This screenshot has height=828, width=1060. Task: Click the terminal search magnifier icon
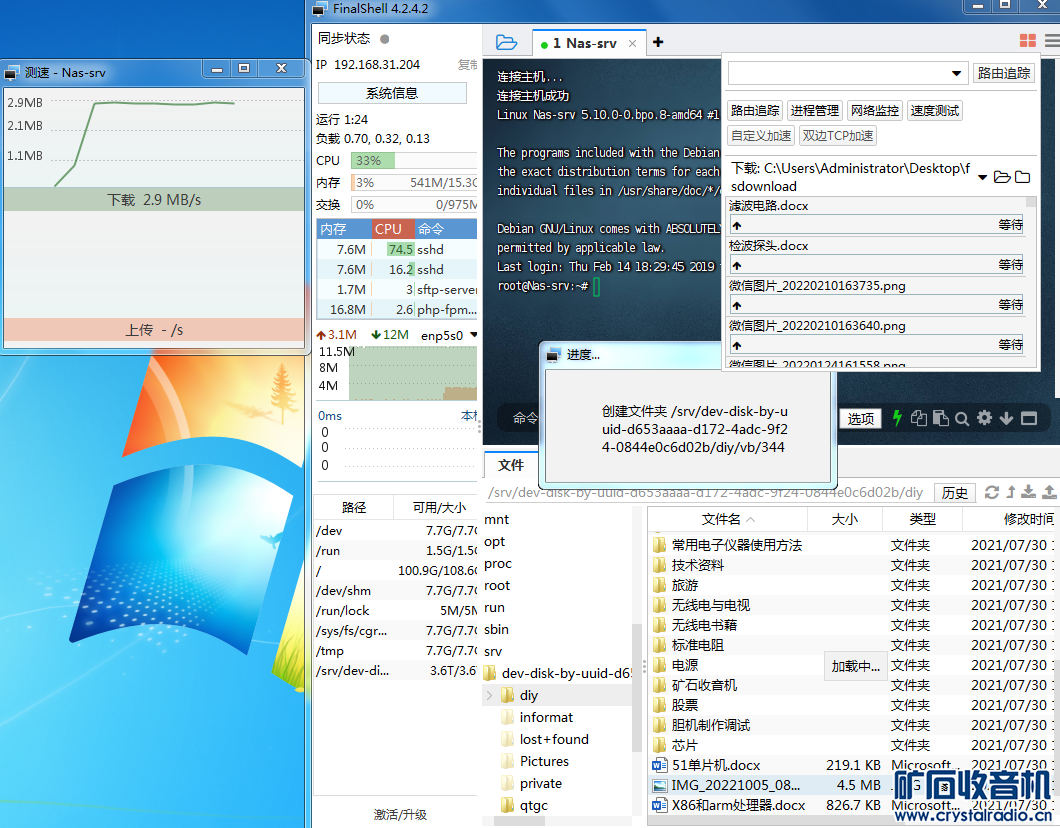(962, 418)
